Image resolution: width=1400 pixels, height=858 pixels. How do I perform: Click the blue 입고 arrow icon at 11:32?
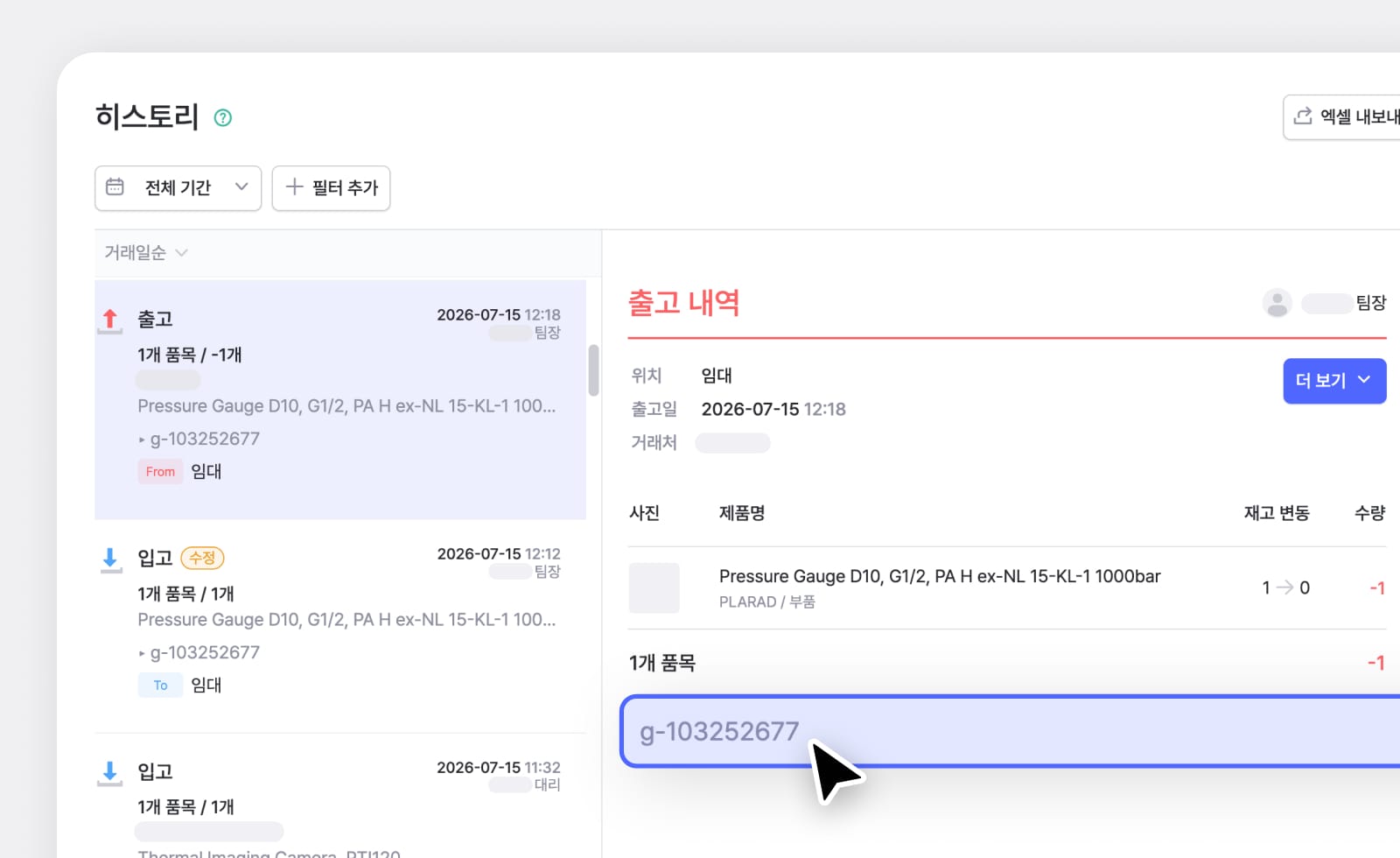pos(110,773)
